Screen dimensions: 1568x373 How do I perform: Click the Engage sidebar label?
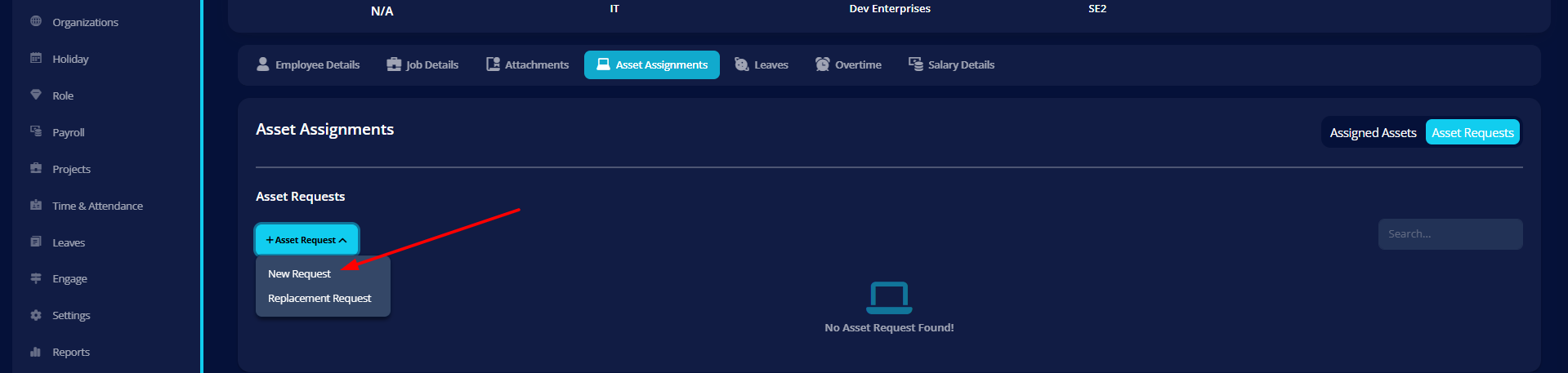(x=69, y=278)
